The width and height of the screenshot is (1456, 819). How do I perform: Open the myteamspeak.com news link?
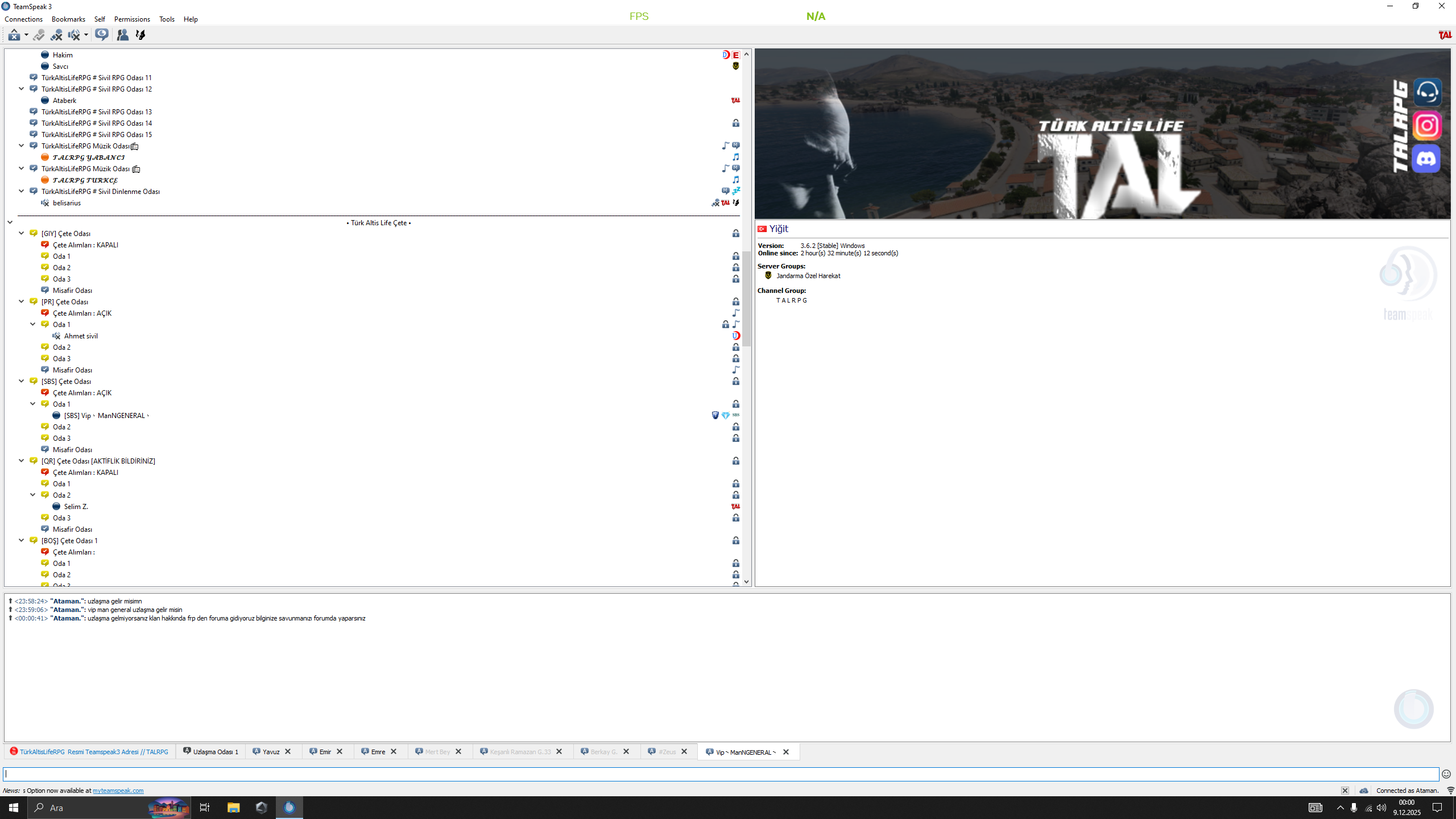click(x=118, y=791)
